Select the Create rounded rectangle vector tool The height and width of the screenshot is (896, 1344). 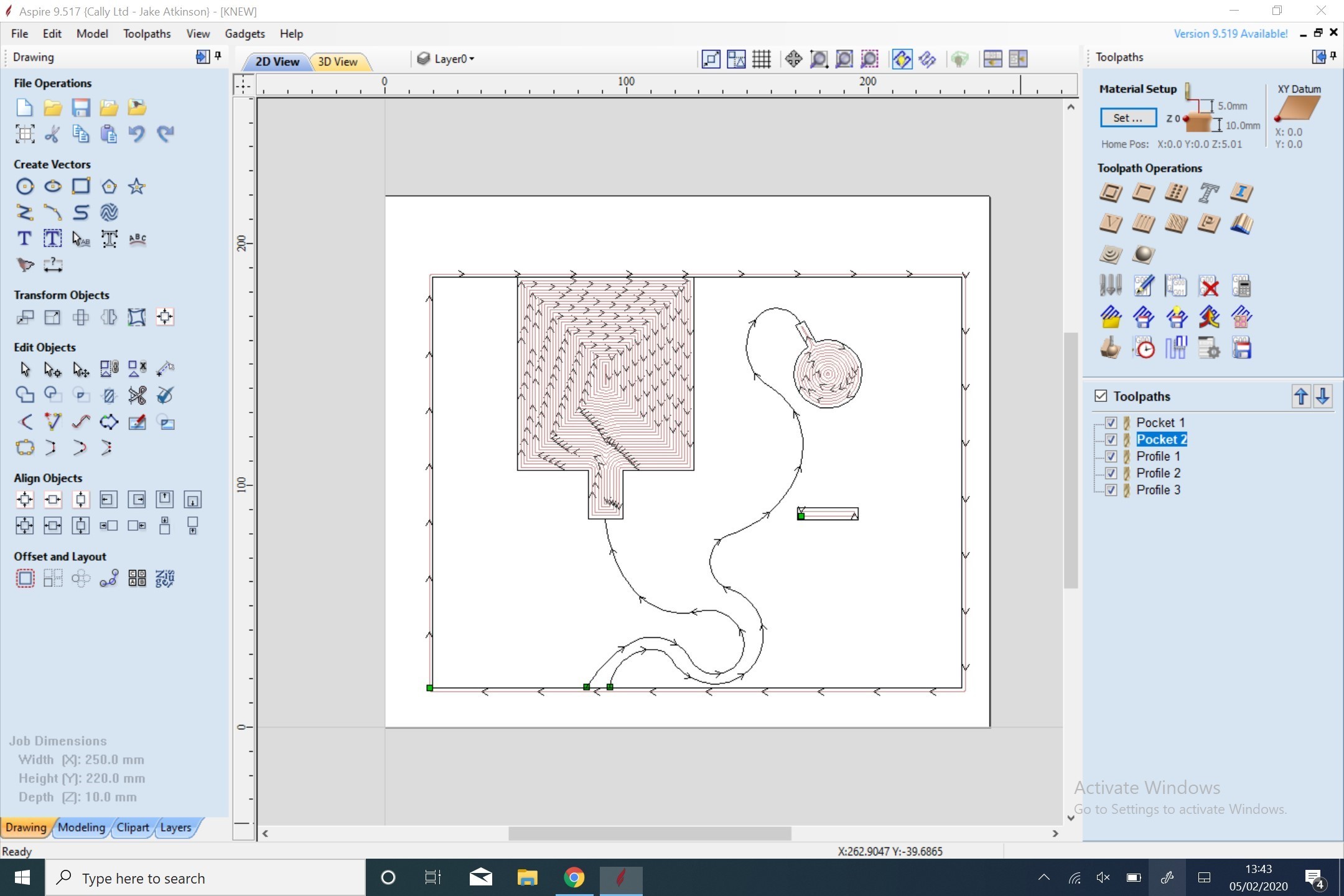pyautogui.click(x=80, y=186)
